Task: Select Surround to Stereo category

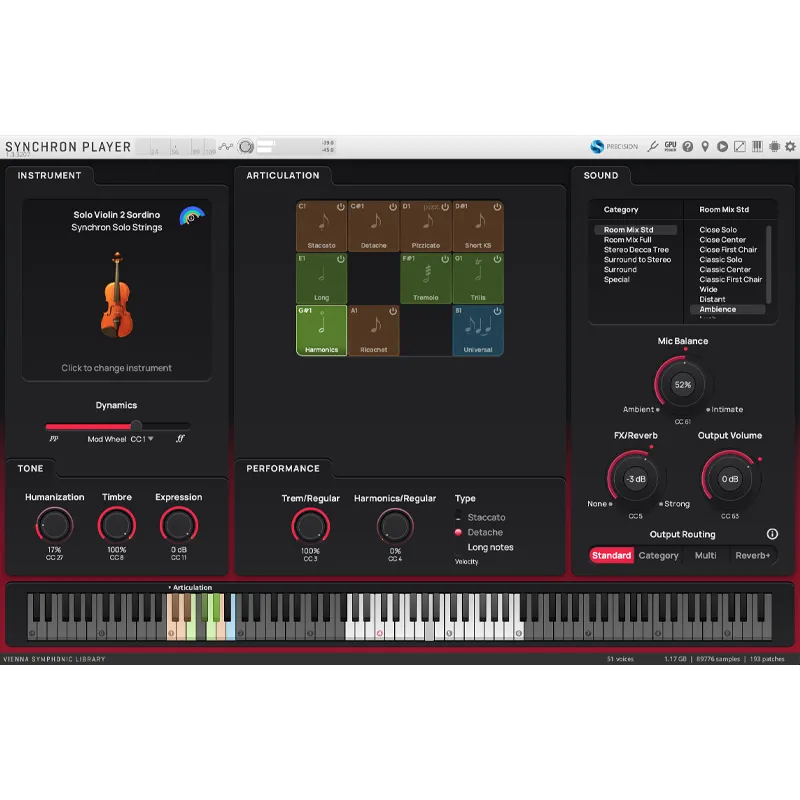Action: (637, 260)
